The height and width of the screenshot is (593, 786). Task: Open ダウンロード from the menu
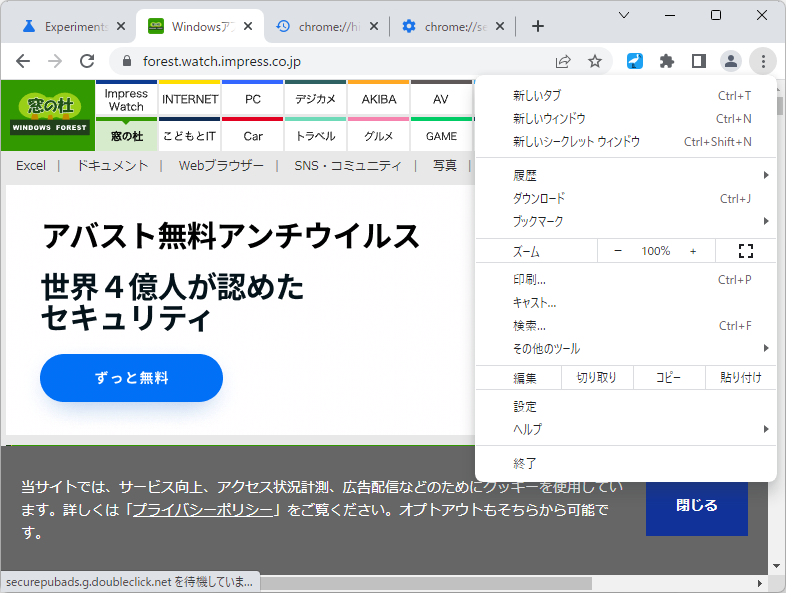tap(626, 198)
